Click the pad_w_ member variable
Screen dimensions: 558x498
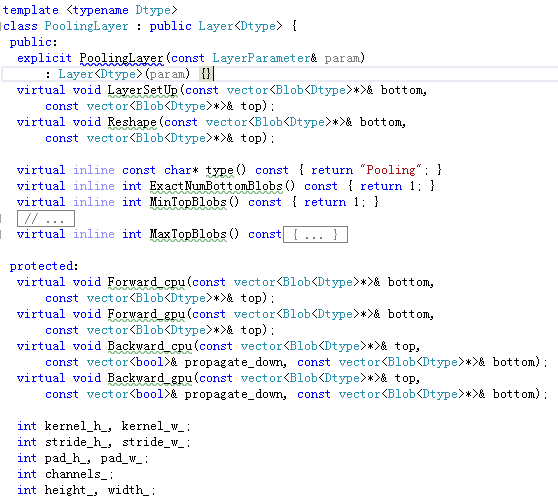(121, 458)
